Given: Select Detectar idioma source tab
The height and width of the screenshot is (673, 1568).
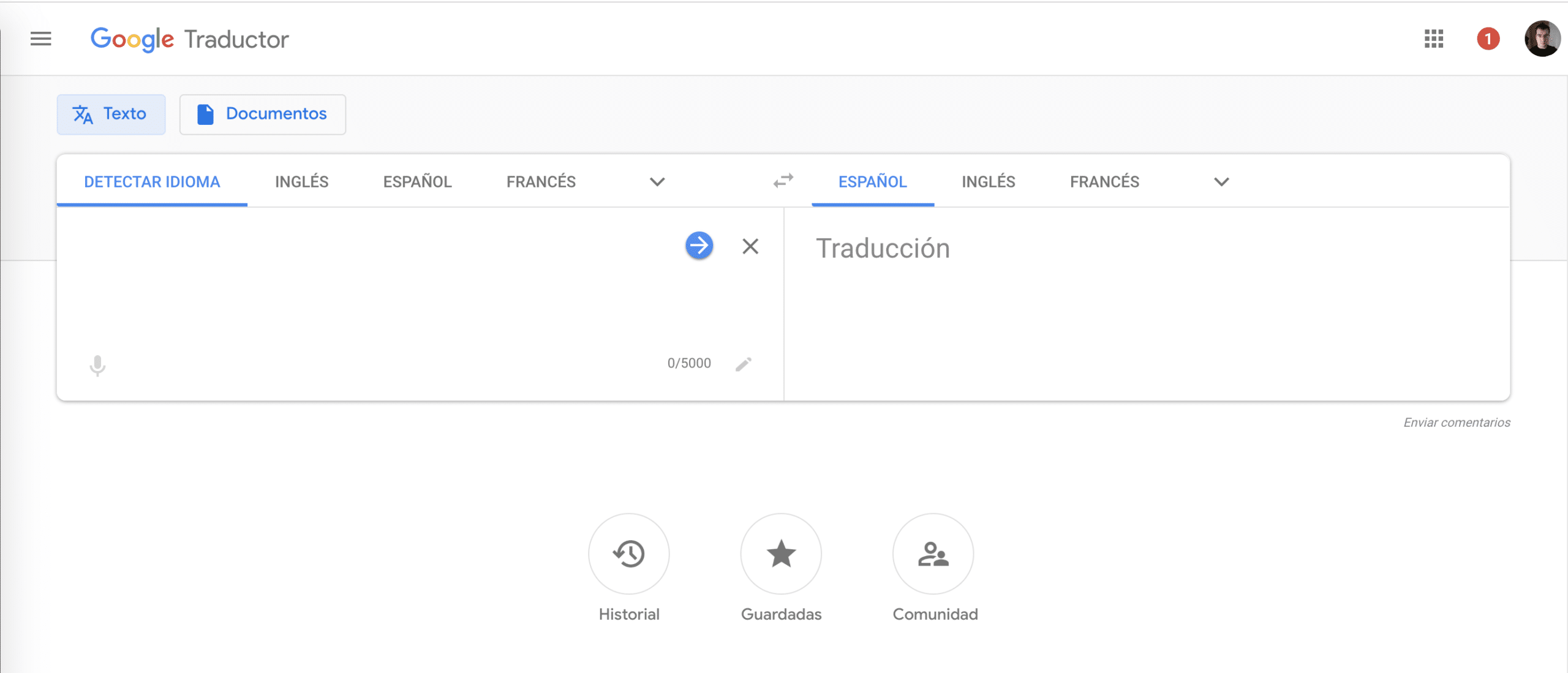Looking at the screenshot, I should pyautogui.click(x=152, y=181).
